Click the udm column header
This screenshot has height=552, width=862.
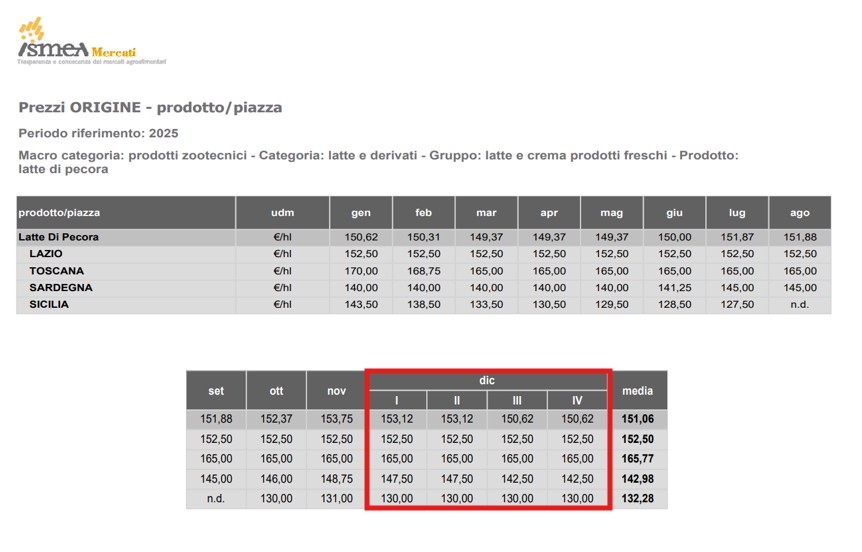point(283,213)
